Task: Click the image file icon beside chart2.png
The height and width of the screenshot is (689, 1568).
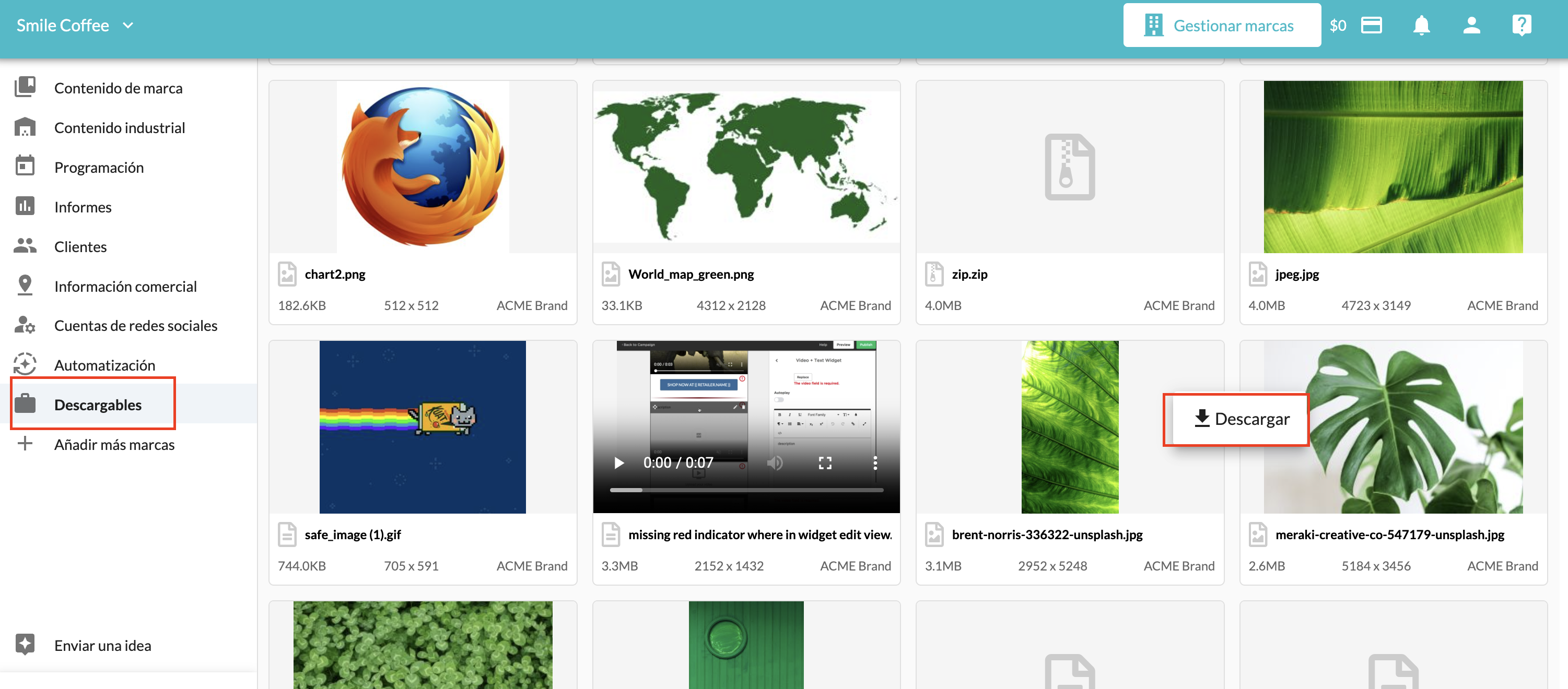Action: 287,274
